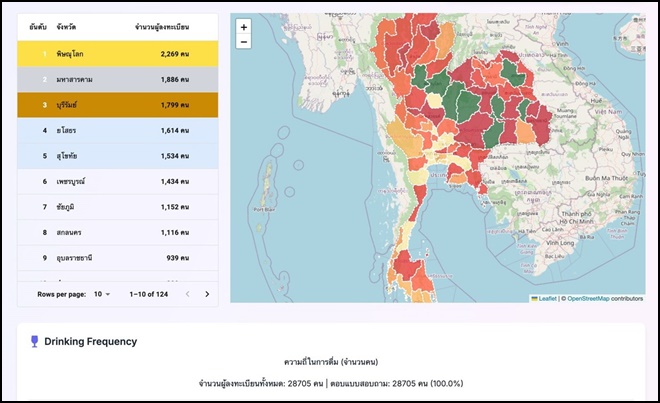This screenshot has width=660, height=403.
Task: Click the wine glass Drinking Frequency icon
Action: (x=35, y=342)
